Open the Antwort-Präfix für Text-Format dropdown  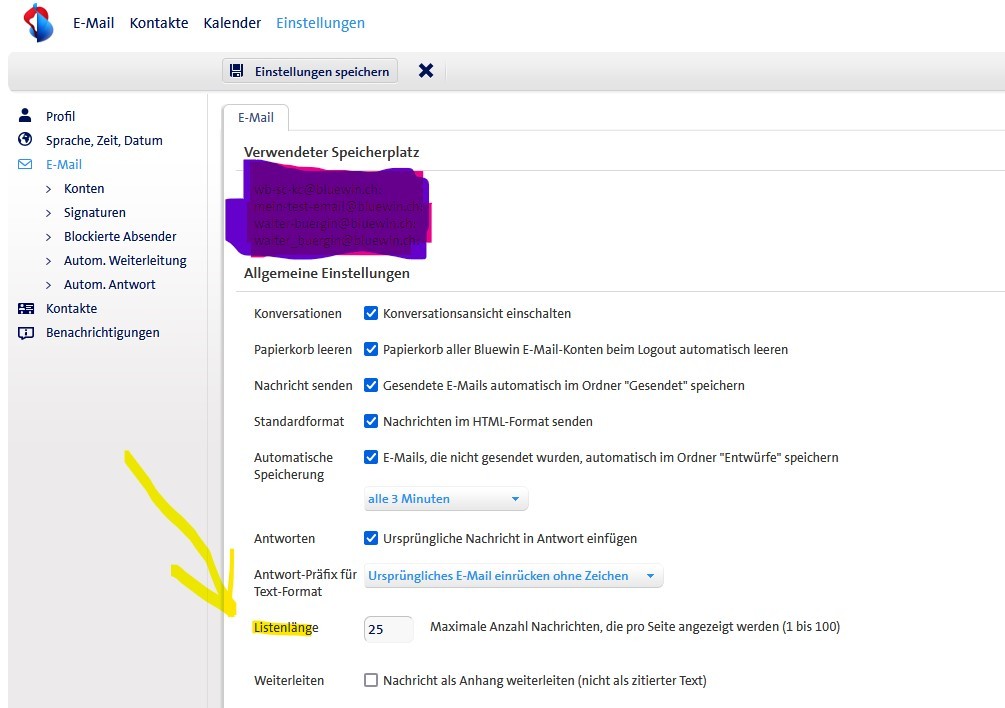pos(513,576)
